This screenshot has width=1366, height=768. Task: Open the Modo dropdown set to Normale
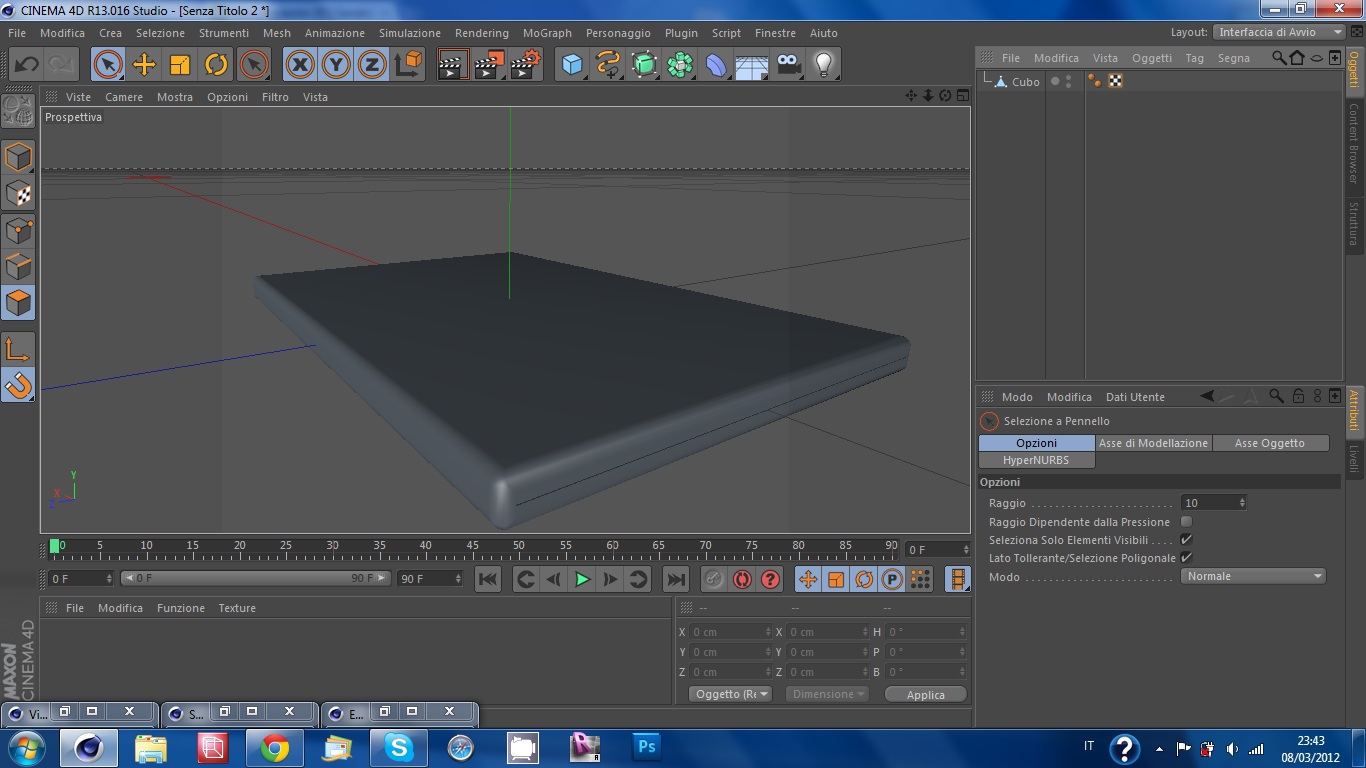1253,577
